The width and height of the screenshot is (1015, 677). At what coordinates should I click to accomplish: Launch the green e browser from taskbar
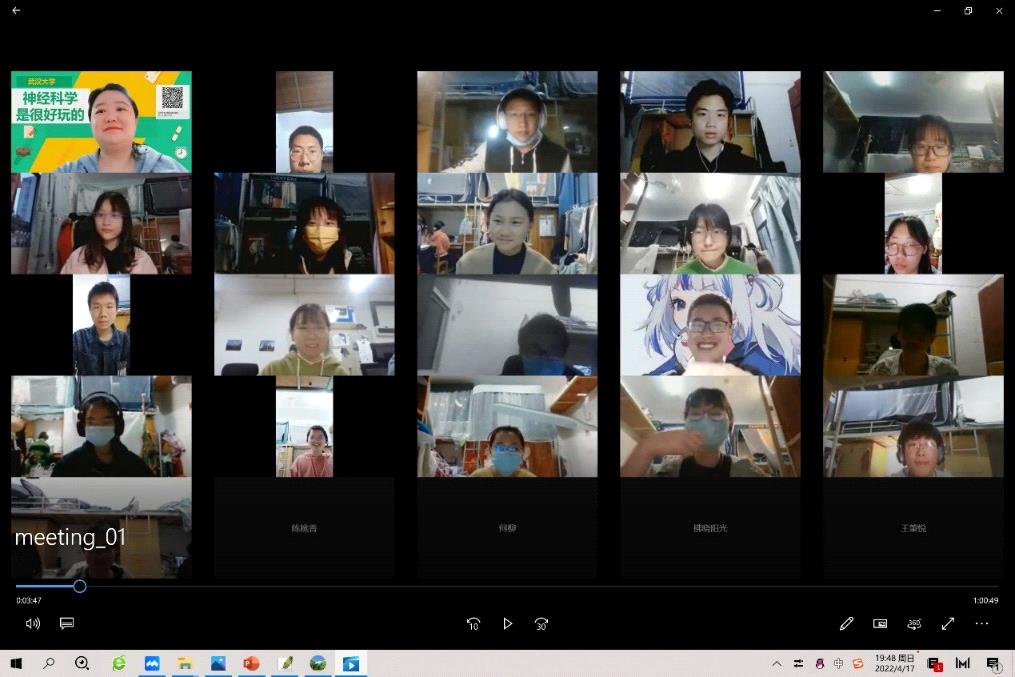coord(119,663)
